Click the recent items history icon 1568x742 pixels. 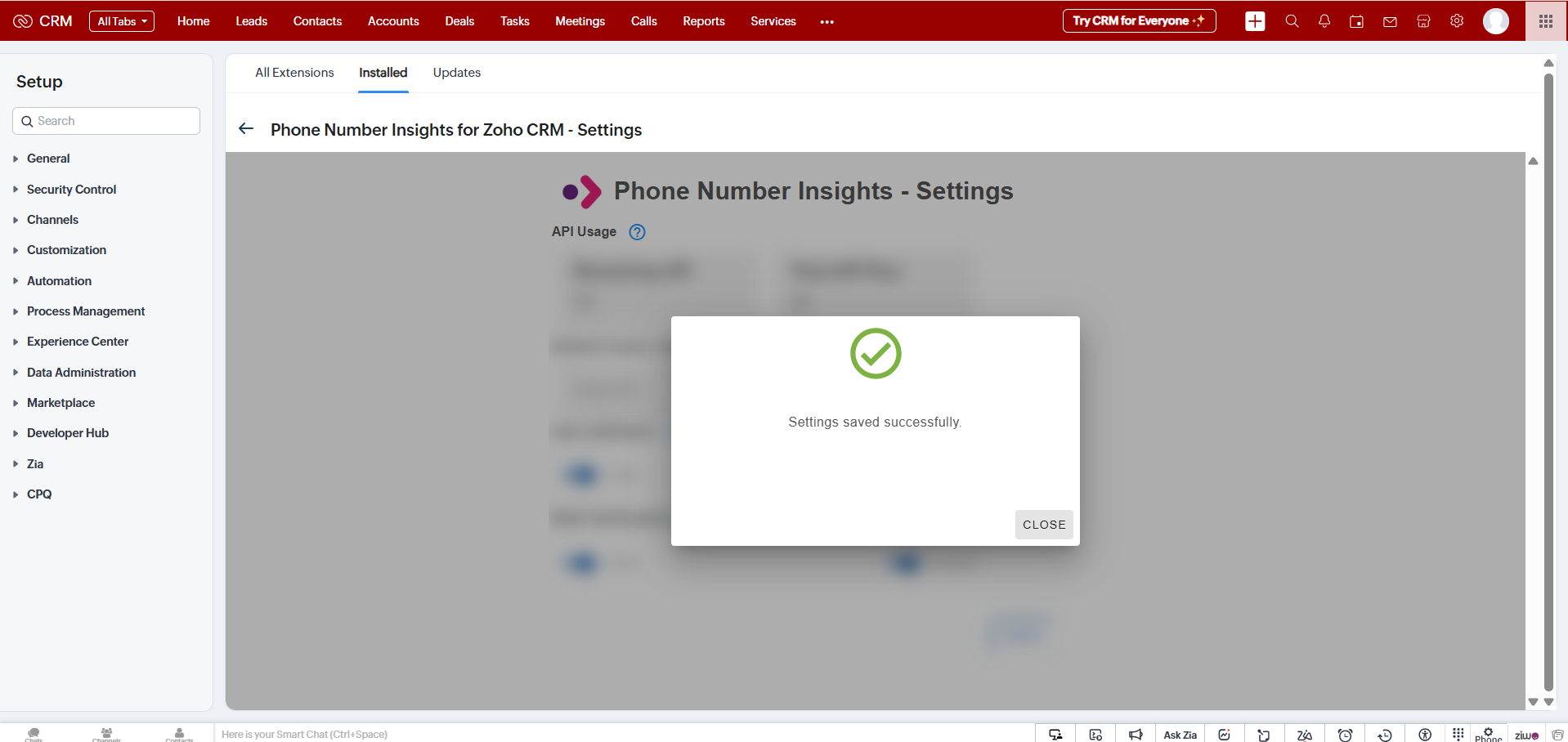pyautogui.click(x=1385, y=734)
